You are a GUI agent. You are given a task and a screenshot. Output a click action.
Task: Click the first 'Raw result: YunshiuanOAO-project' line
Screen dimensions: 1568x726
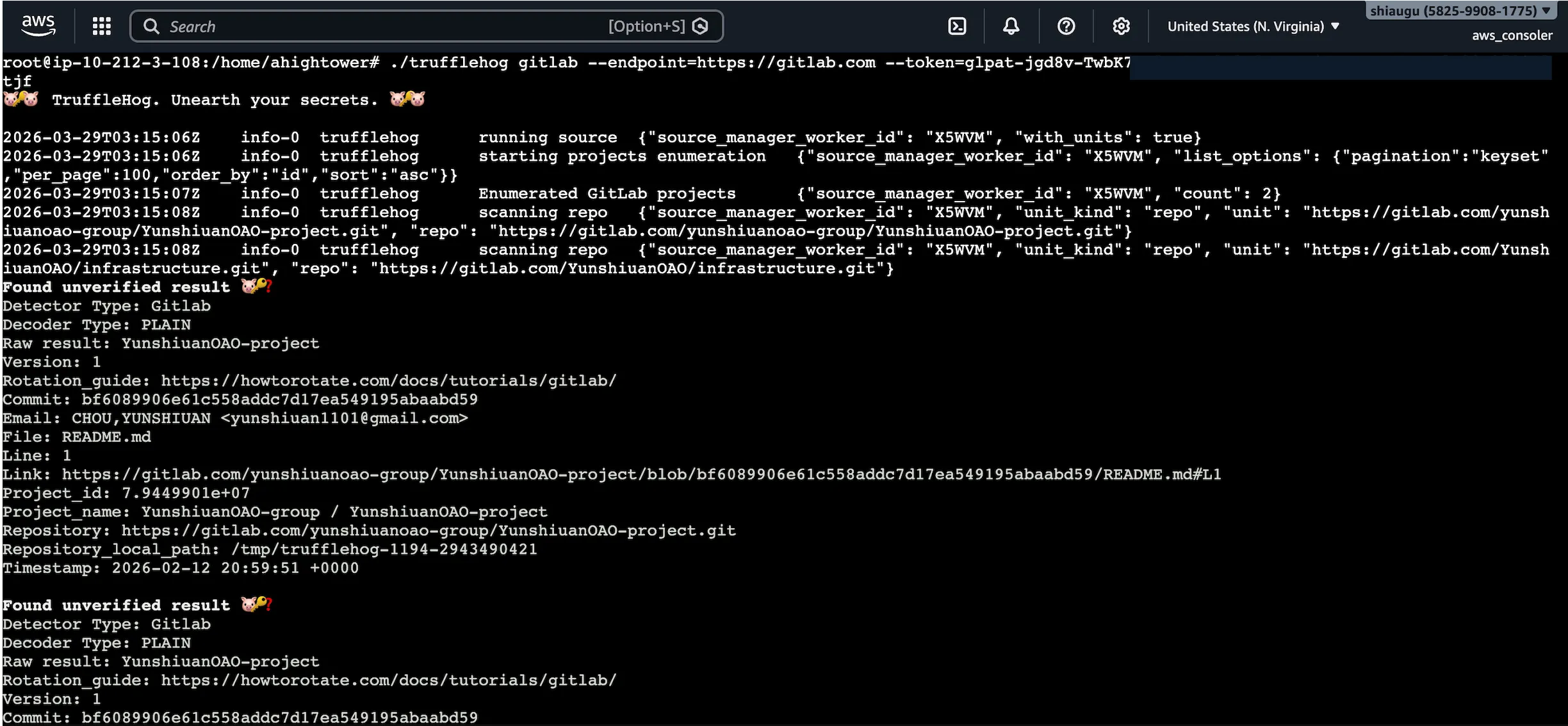pyautogui.click(x=161, y=344)
